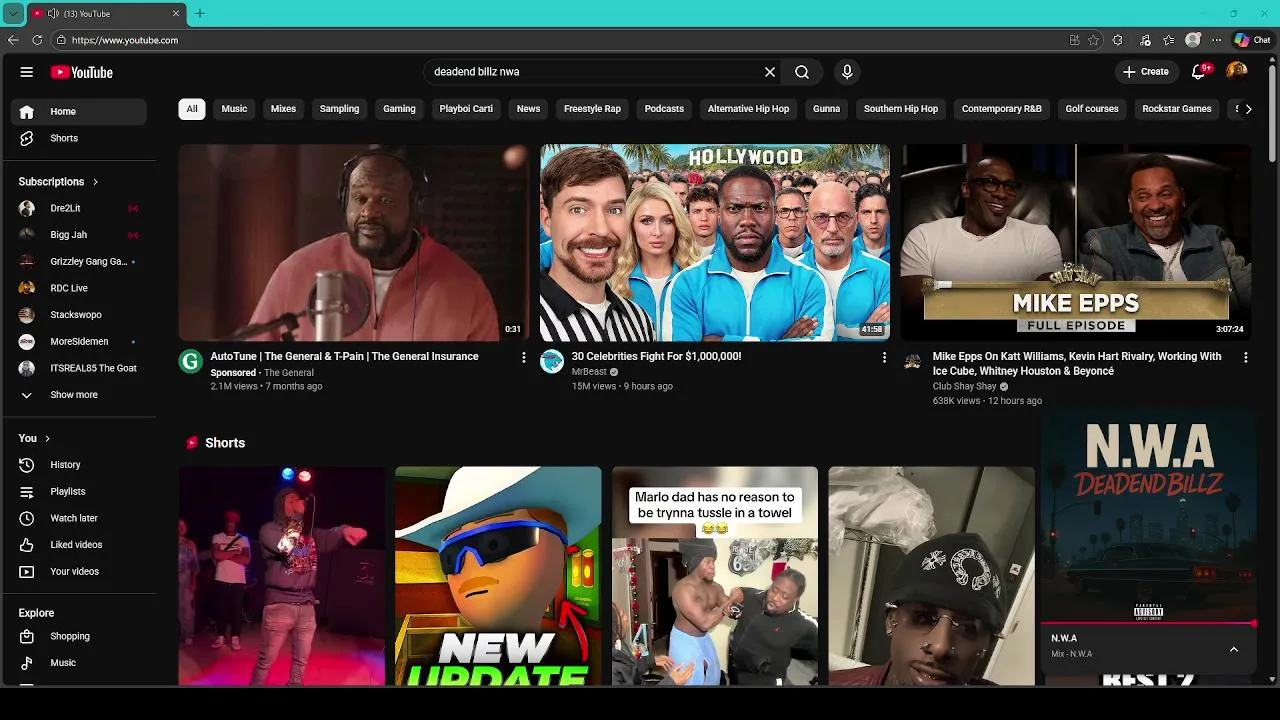Reload the page in browser

37,40
